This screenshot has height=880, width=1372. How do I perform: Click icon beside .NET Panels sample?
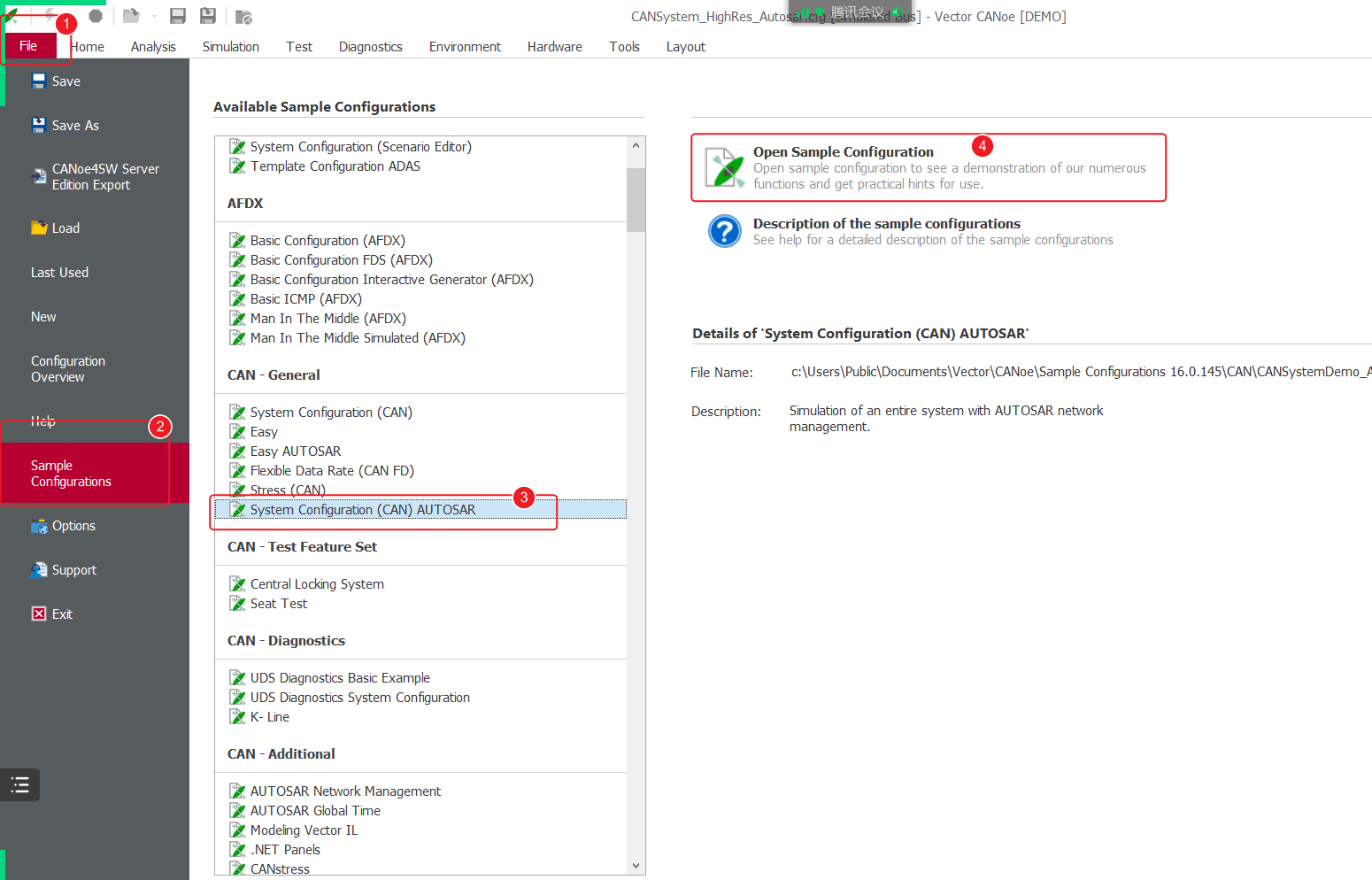point(237,850)
